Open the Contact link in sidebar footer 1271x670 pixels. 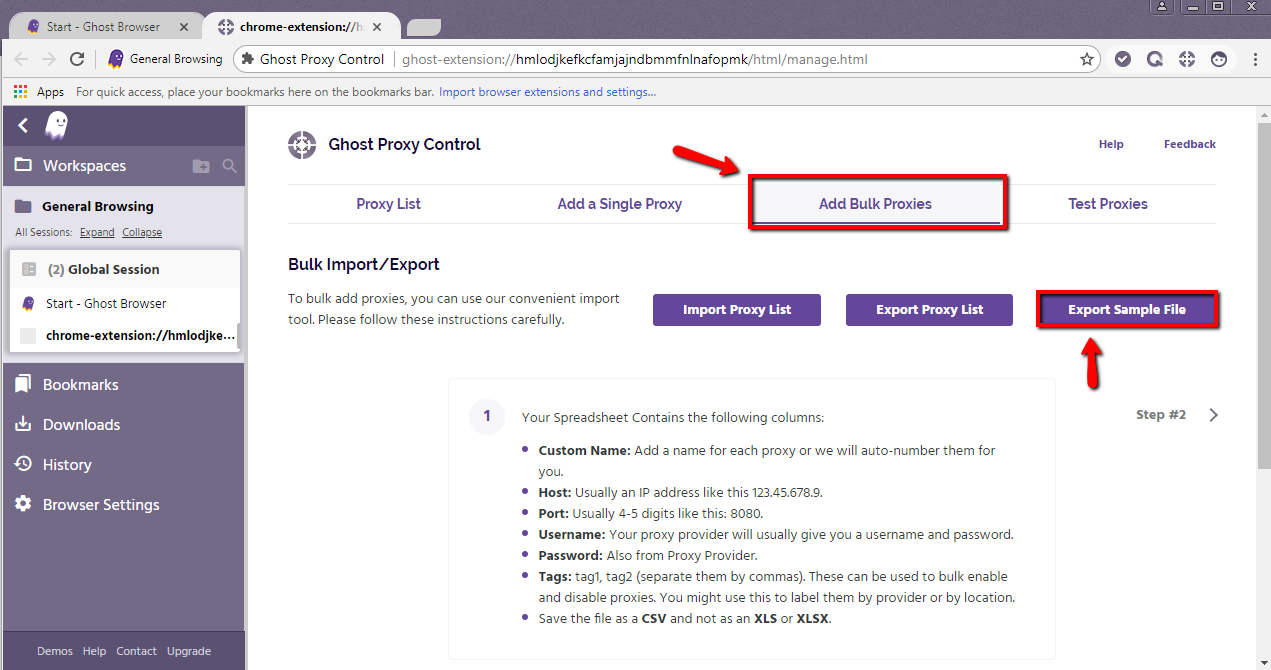tap(136, 652)
